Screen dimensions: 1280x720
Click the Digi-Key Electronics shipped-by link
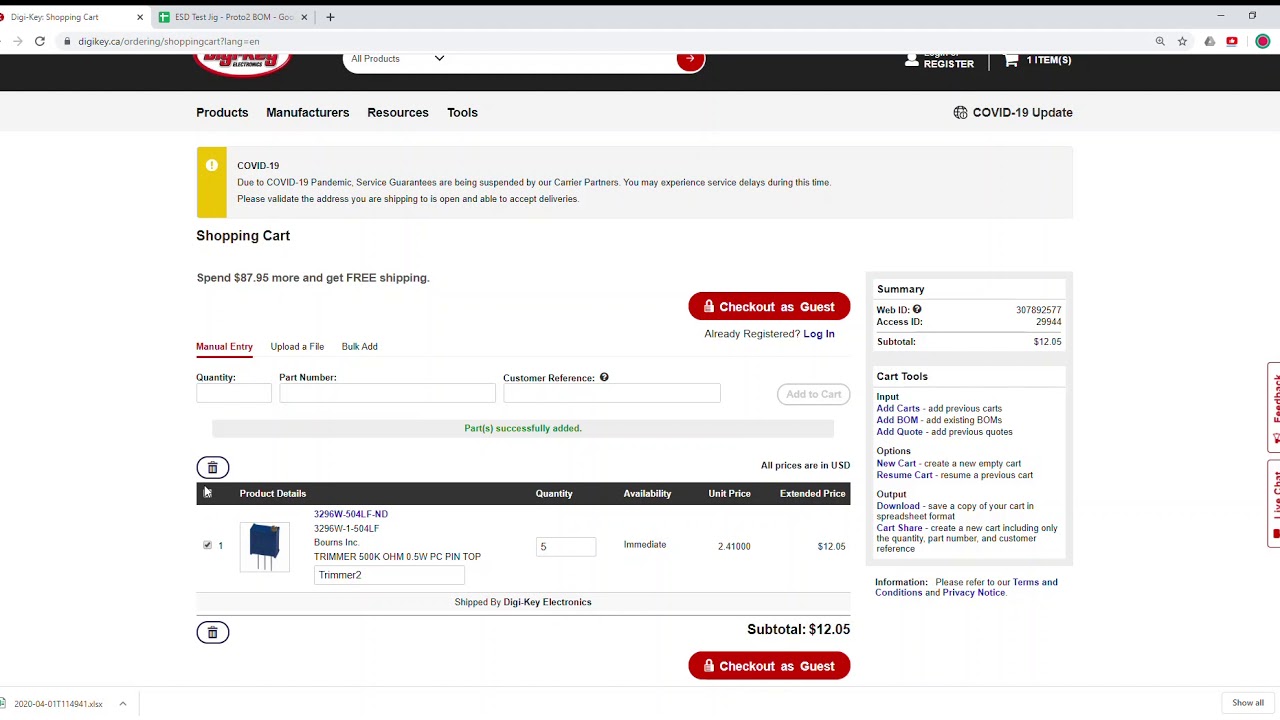547,602
